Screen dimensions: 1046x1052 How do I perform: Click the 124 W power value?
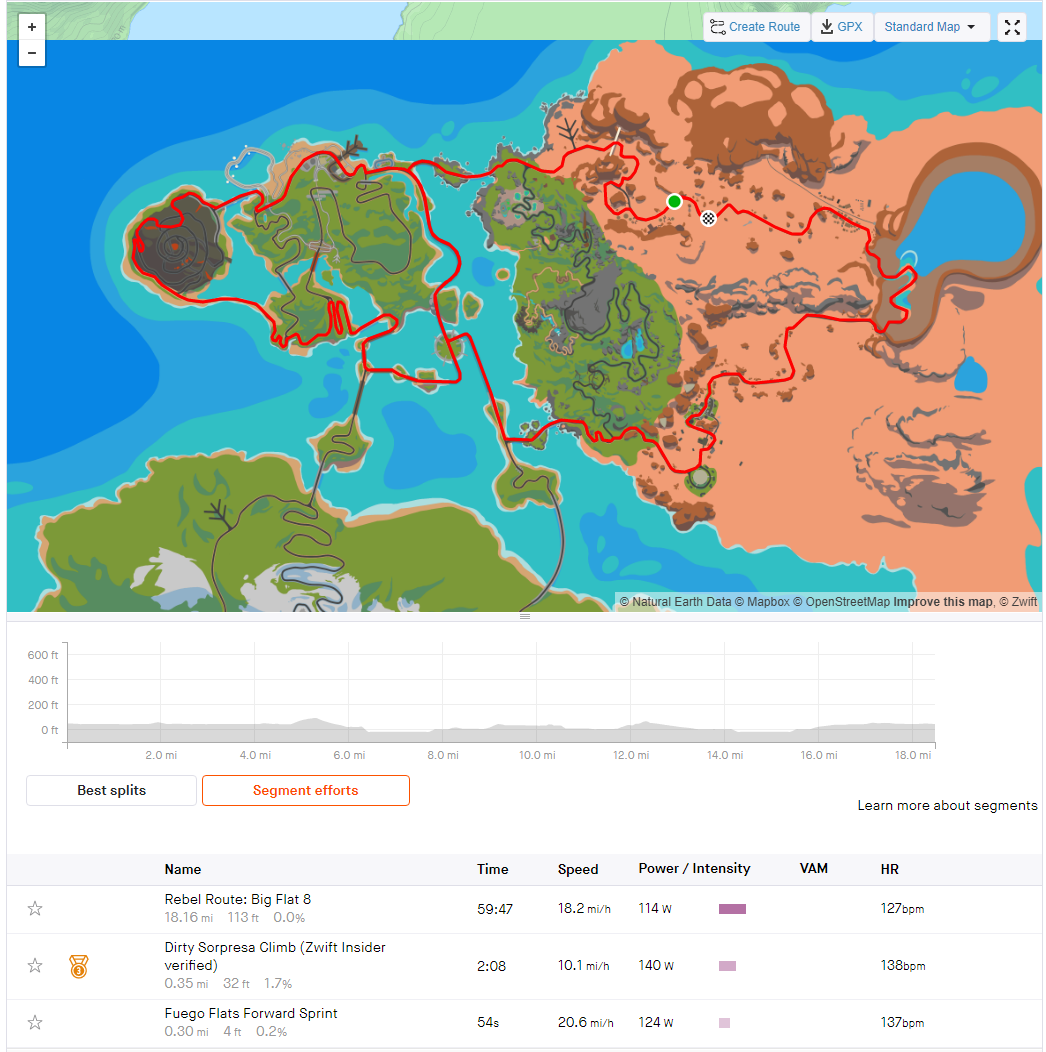[x=656, y=1022]
